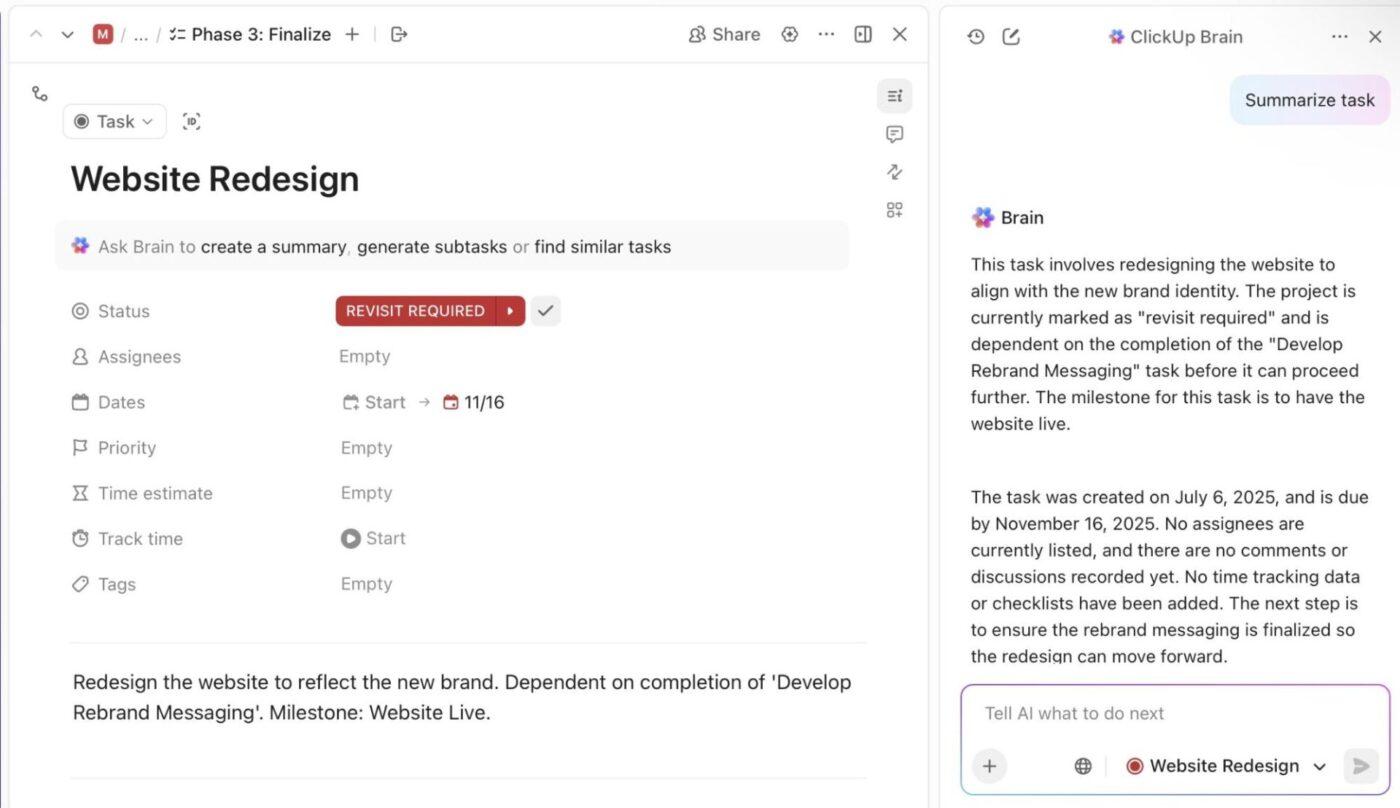Copy the task ID using the ID icon

[191, 121]
